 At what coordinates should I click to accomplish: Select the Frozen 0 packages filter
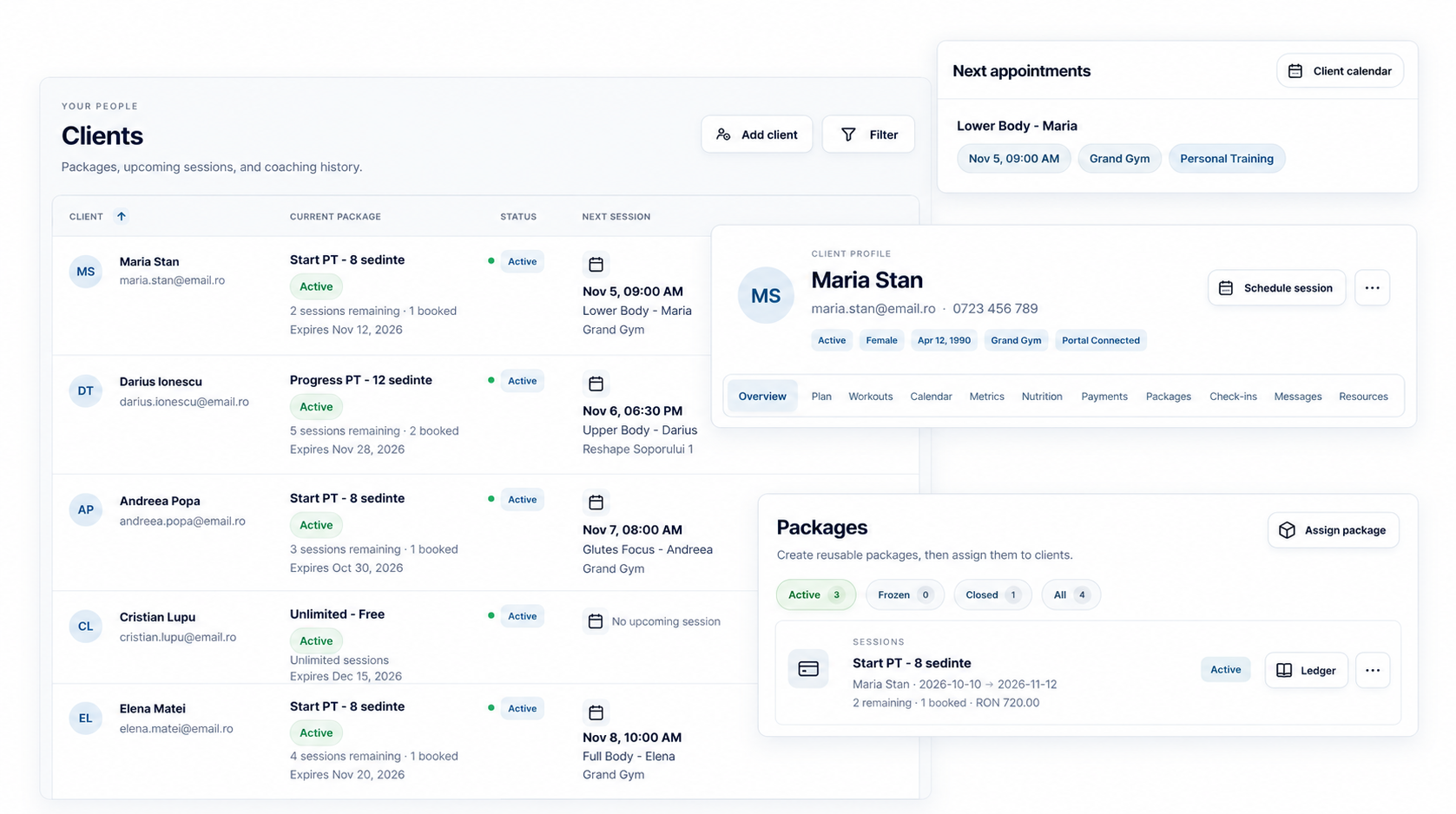coord(905,594)
